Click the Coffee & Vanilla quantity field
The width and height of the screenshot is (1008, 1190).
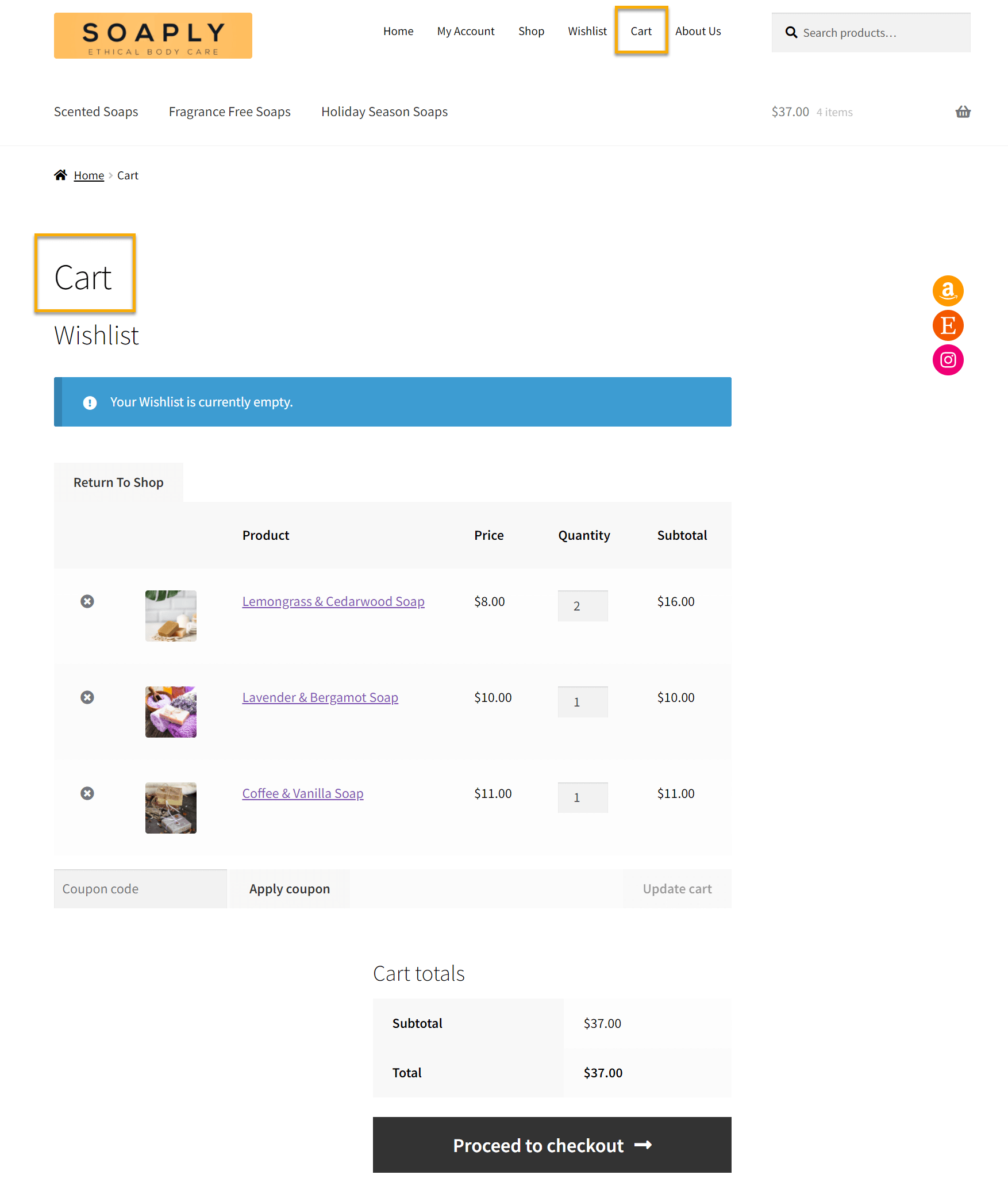point(583,798)
